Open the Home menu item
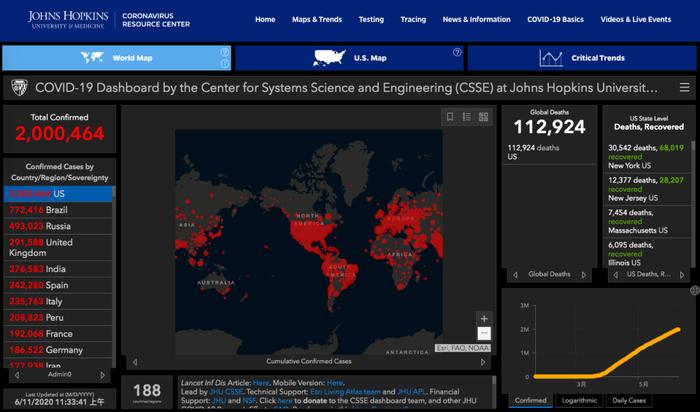This screenshot has width=700, height=412. [265, 20]
